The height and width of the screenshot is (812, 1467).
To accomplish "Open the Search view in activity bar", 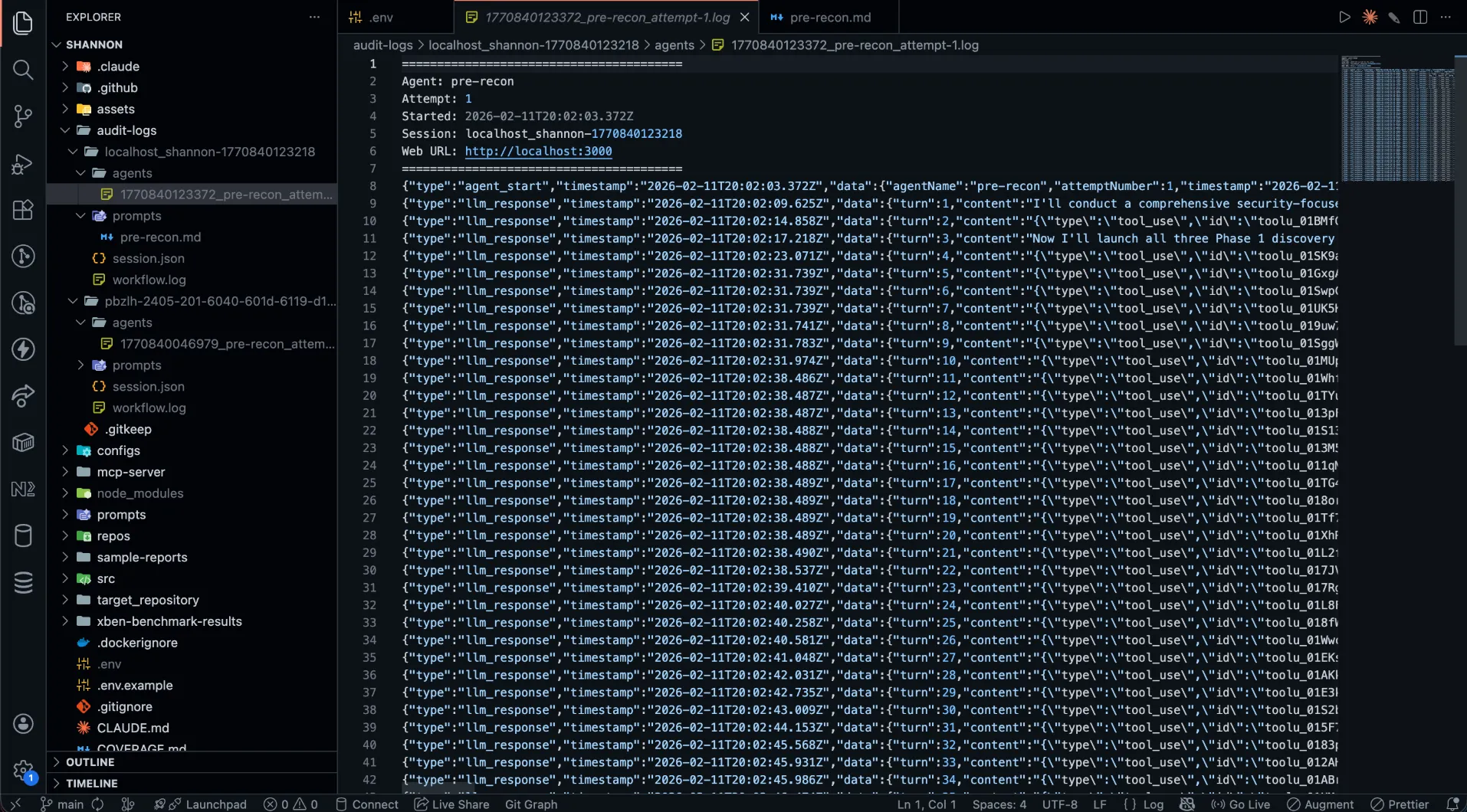I will [x=23, y=70].
